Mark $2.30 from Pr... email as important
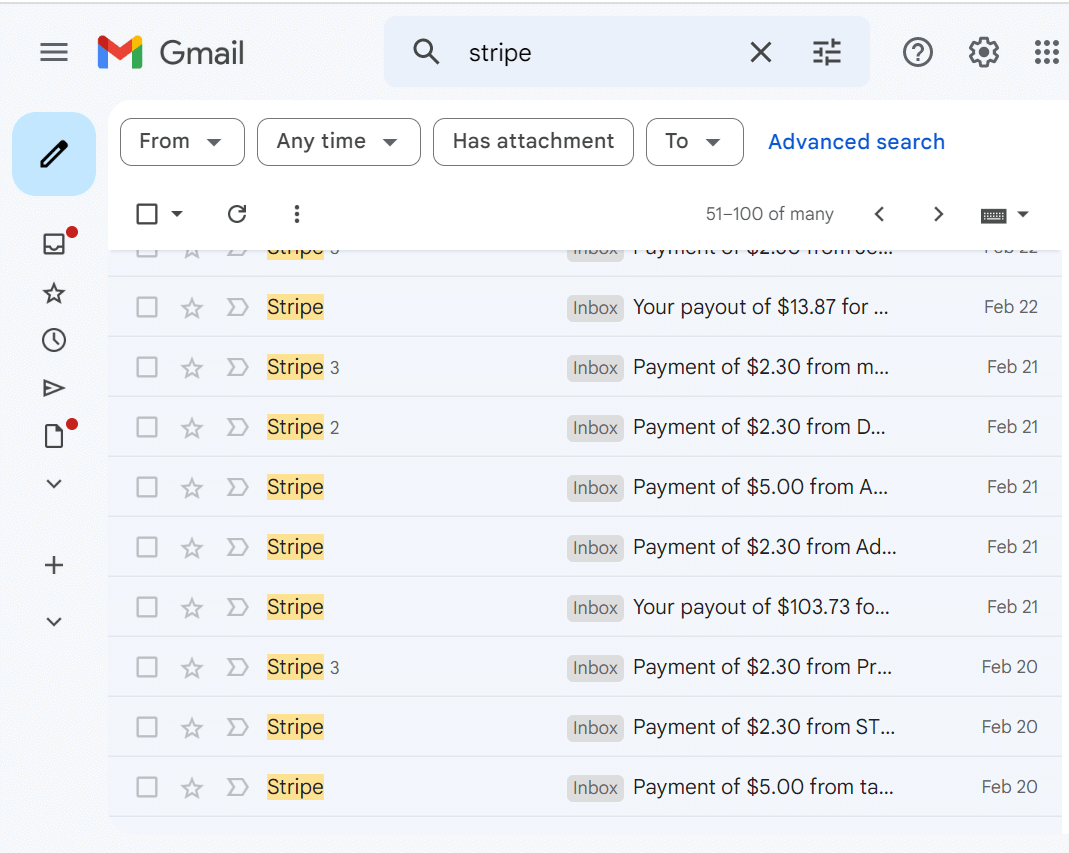 click(237, 668)
